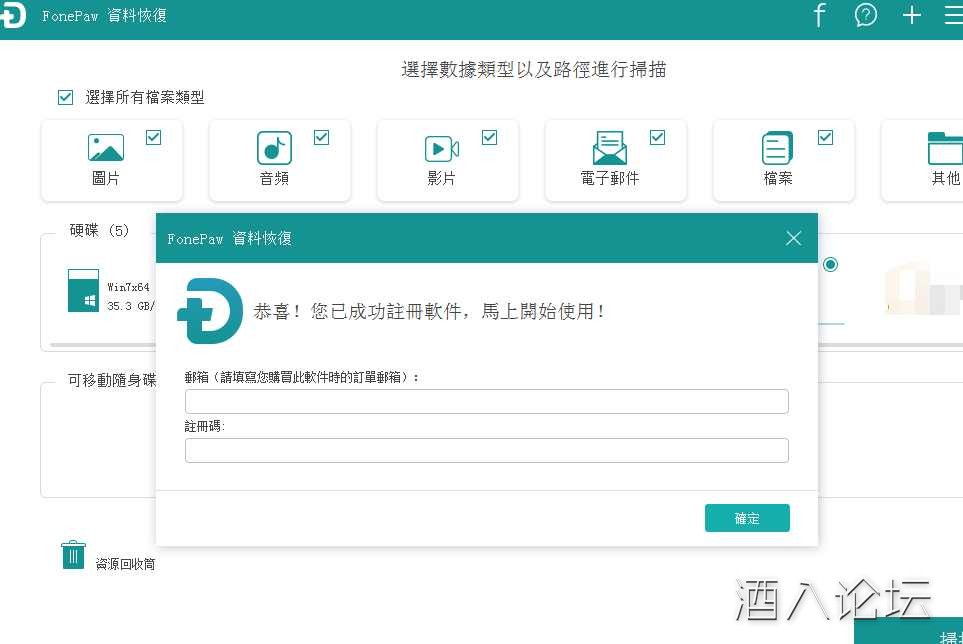
Task: Choose the Win7x64 drive icon
Action: [83, 290]
